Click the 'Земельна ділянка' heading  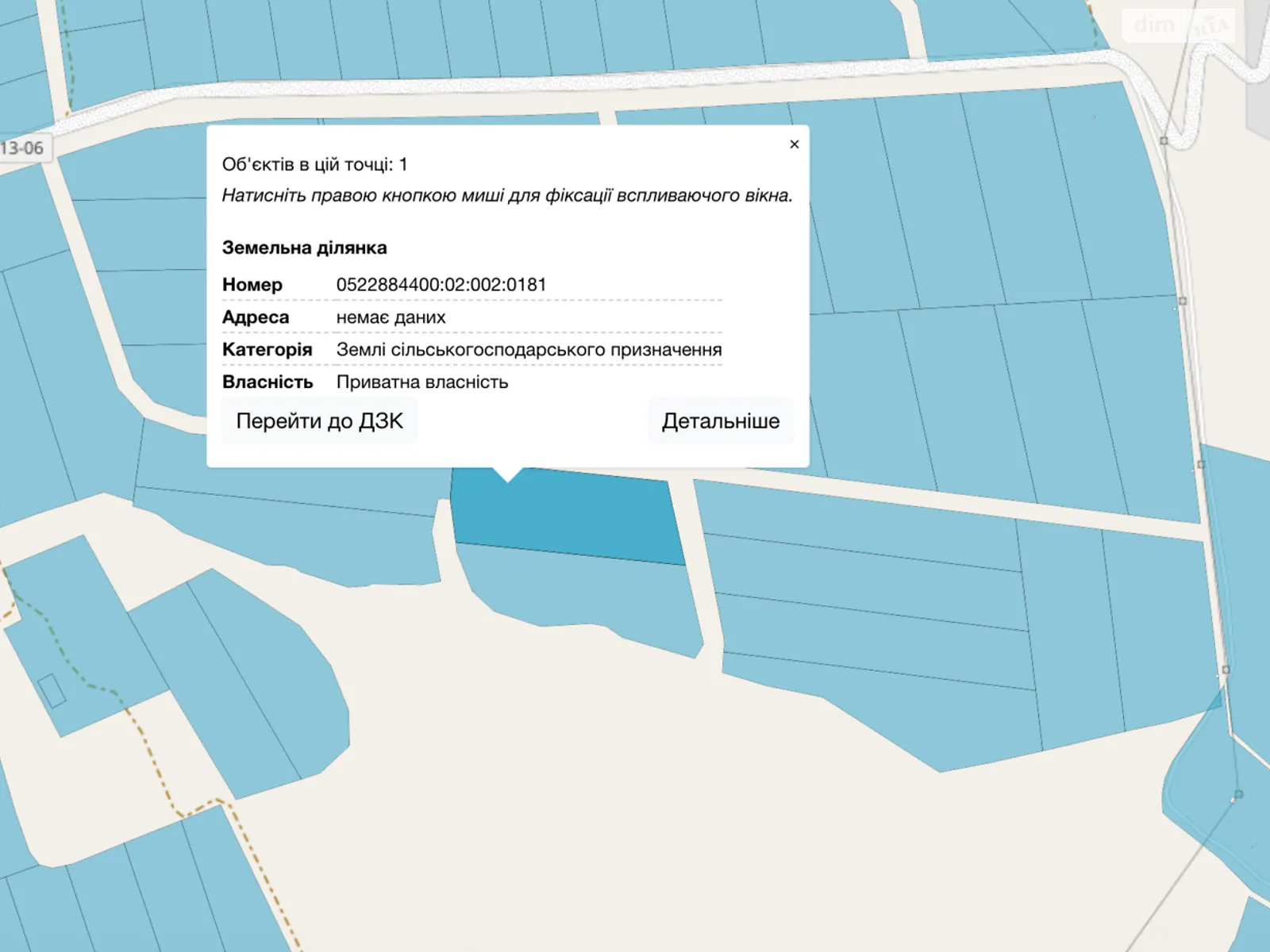pyautogui.click(x=304, y=248)
